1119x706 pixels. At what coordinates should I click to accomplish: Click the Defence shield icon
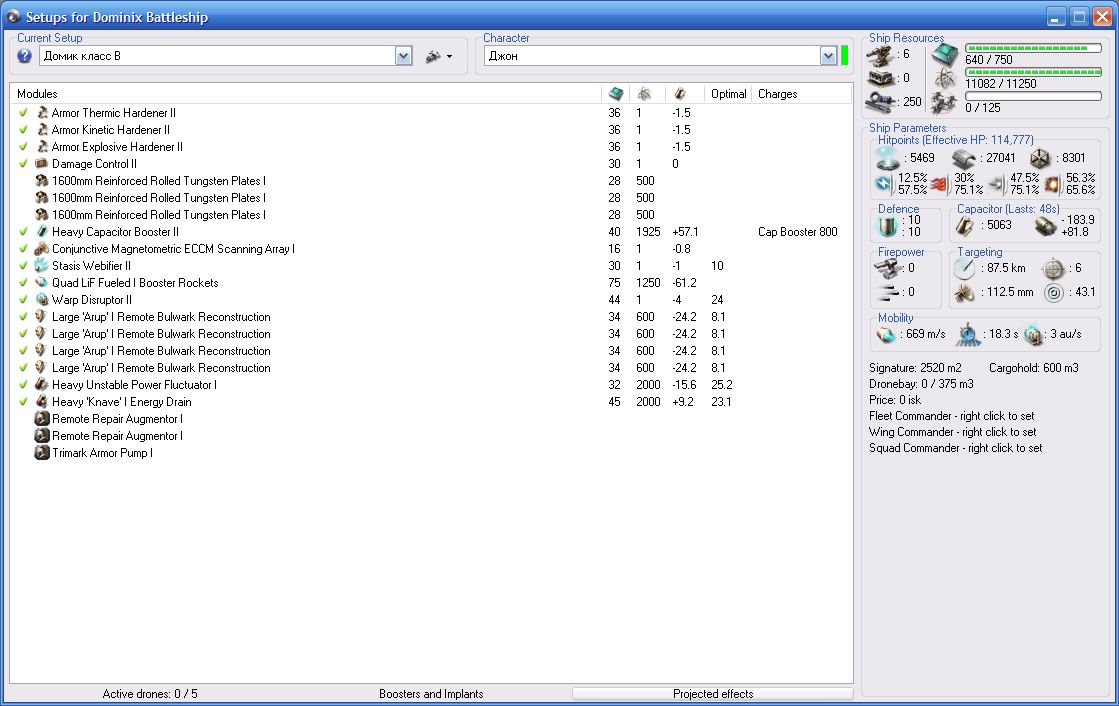888,226
